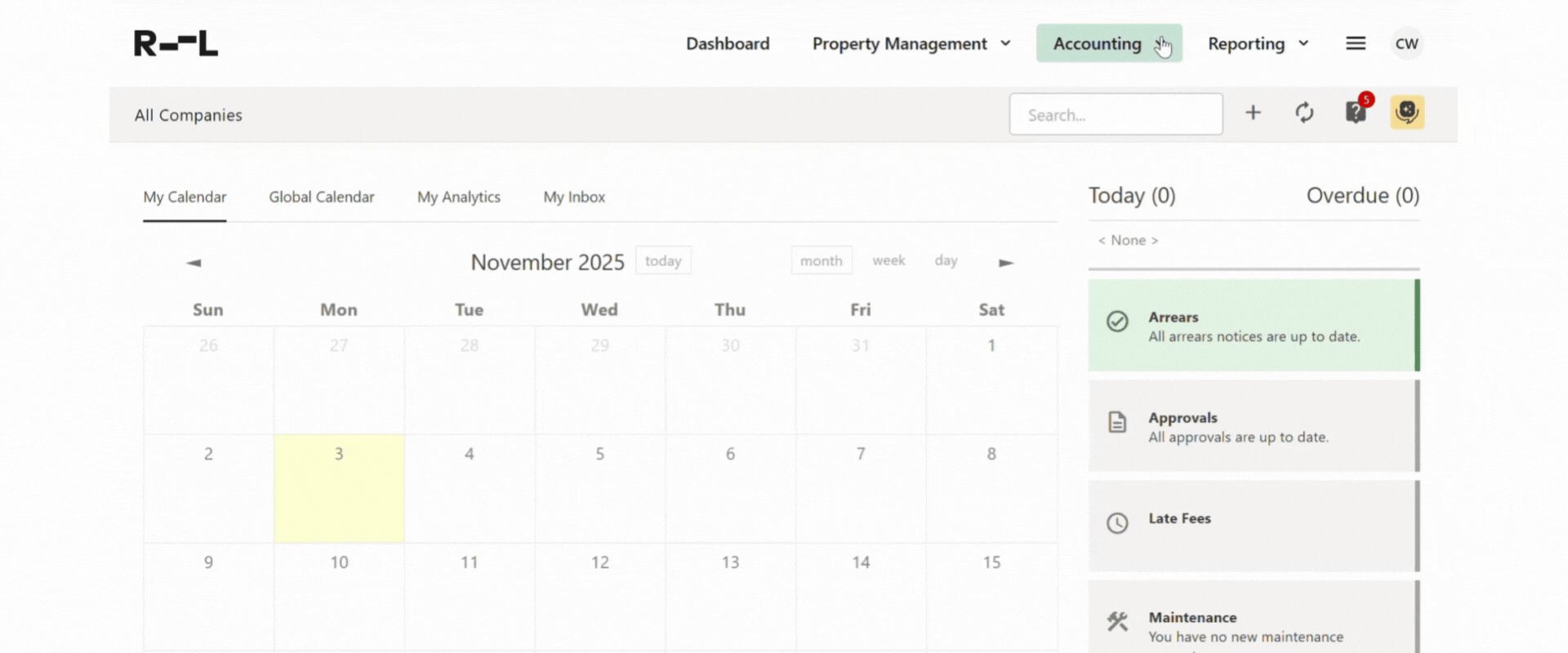Open the My Inbox tab
The width and height of the screenshot is (1568, 653).
pos(574,197)
